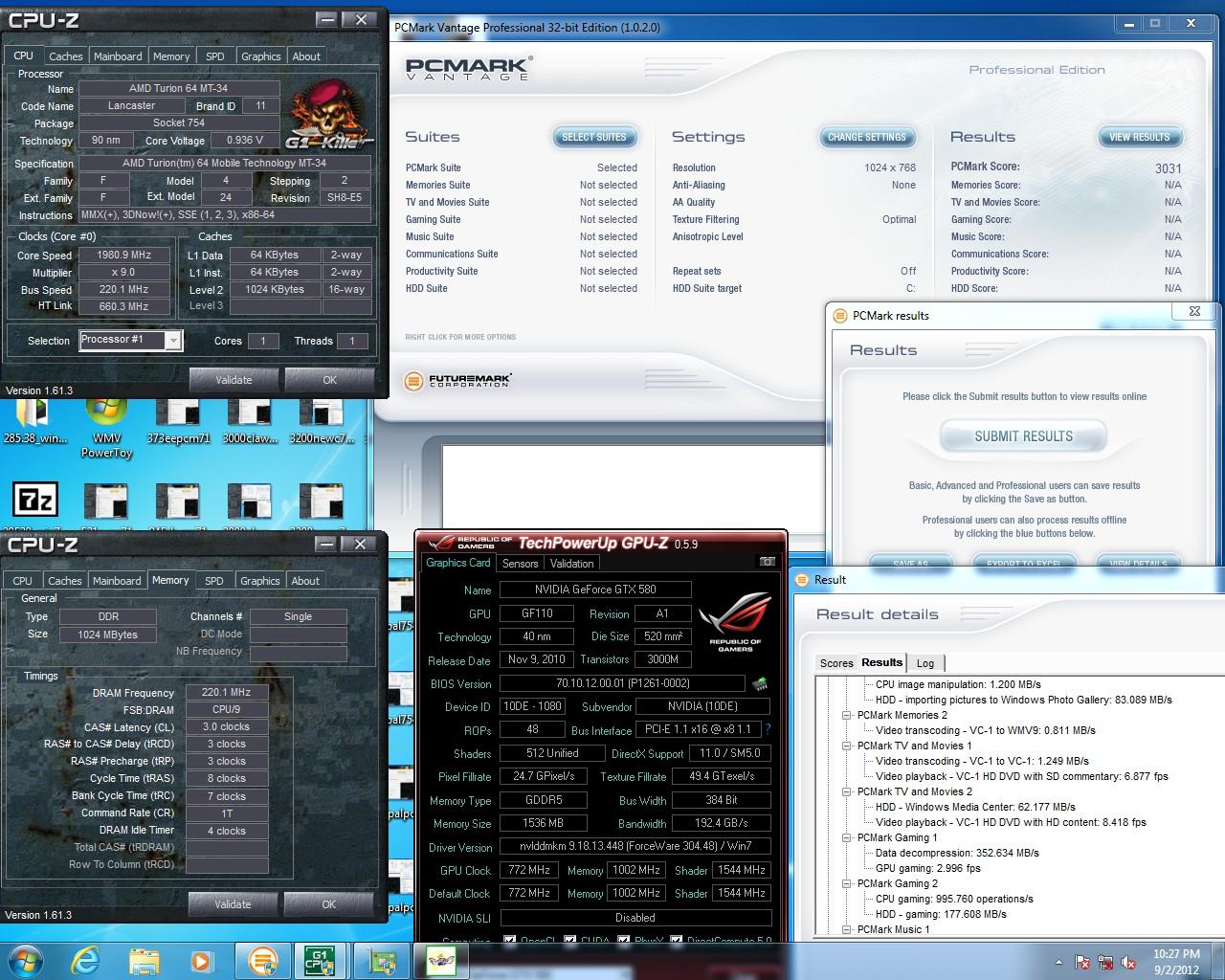This screenshot has width=1225, height=980.
Task: Open Windows Media Player from the taskbar
Action: click(202, 960)
